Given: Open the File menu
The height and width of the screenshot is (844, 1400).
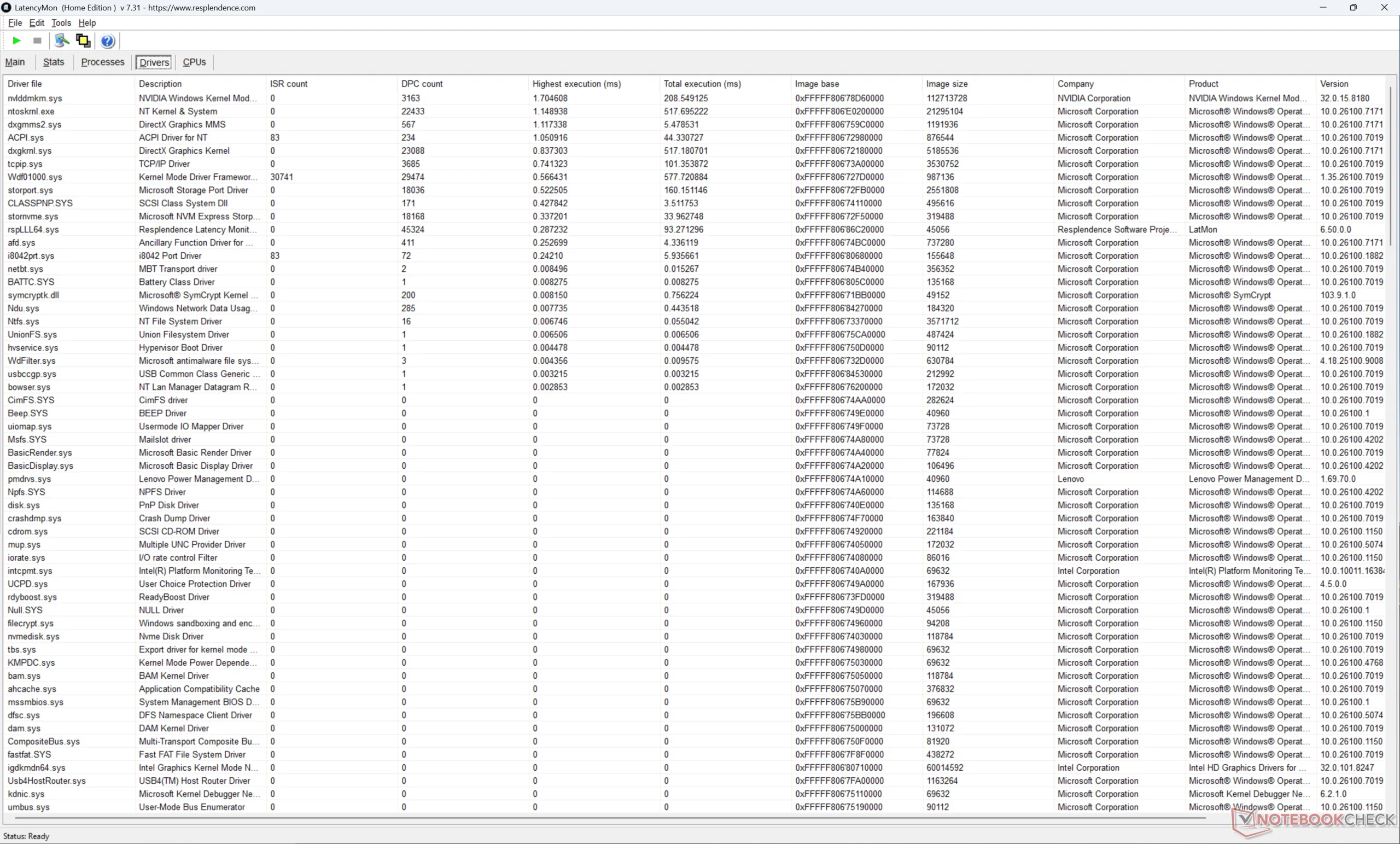Looking at the screenshot, I should (x=15, y=23).
